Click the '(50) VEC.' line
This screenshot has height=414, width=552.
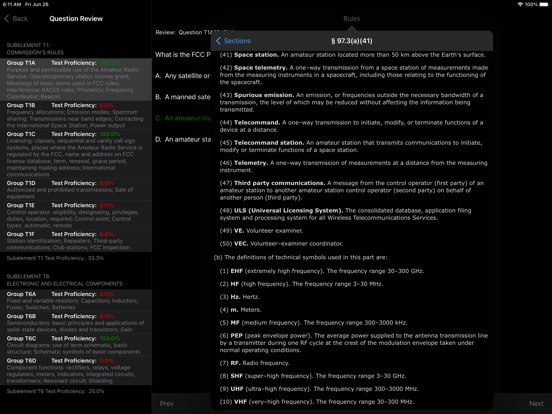[x=281, y=243]
